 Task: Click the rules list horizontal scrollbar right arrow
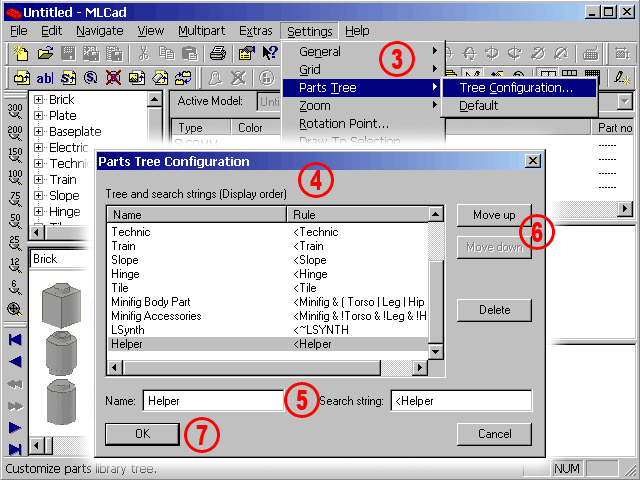click(420, 368)
